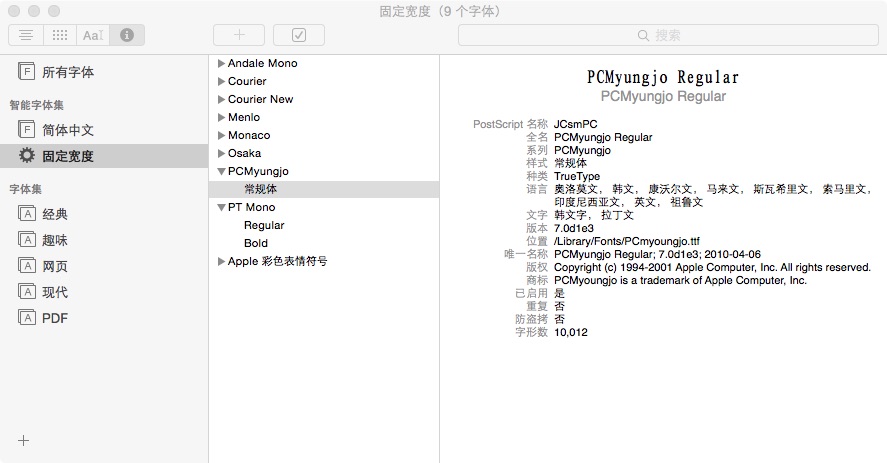The height and width of the screenshot is (463, 887).
Task: Click the 固定宽度 sidebar label
Action: pyautogui.click(x=68, y=156)
